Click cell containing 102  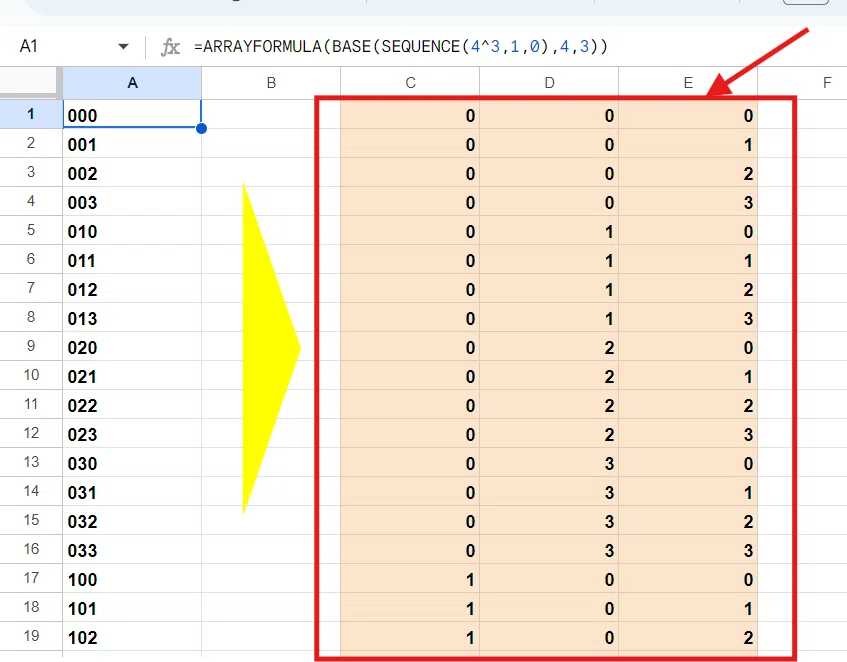coord(132,637)
